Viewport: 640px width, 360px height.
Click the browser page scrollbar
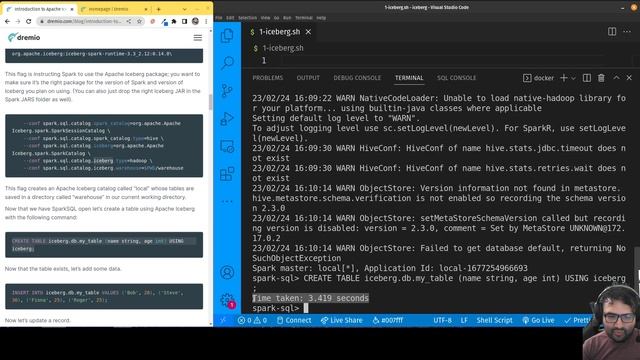pyautogui.click(x=211, y=102)
